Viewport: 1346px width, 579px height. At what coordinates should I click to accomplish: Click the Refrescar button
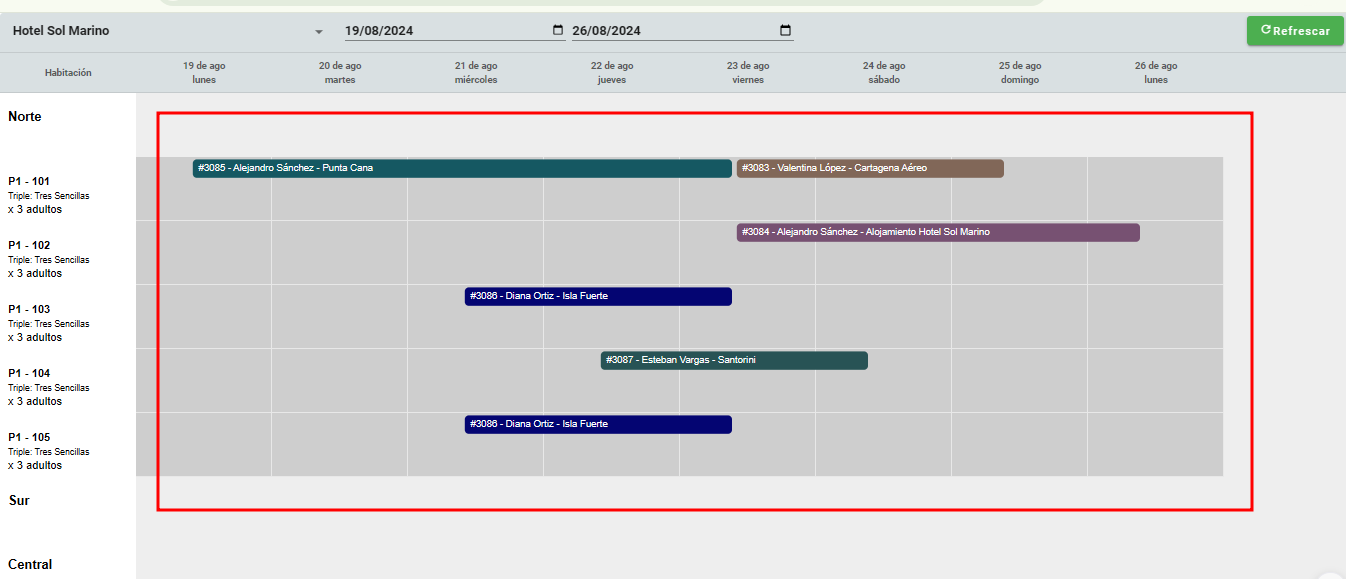pyautogui.click(x=1295, y=31)
